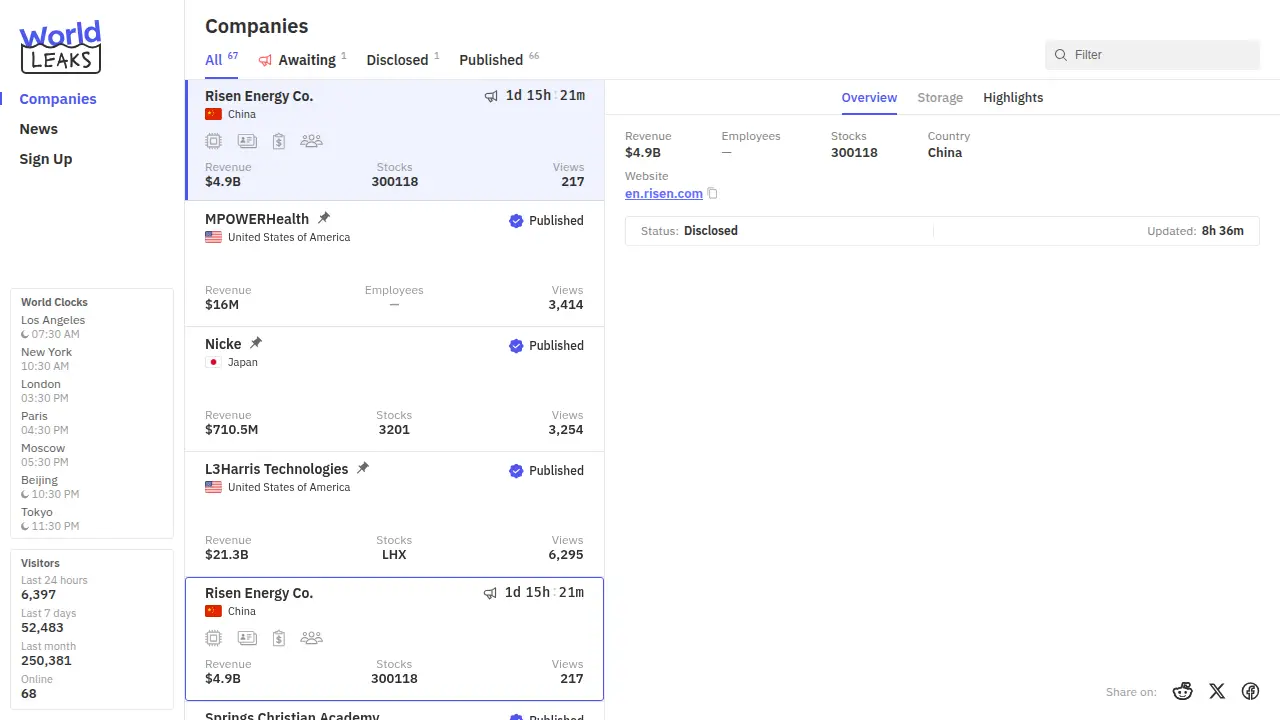
Task: Share on Reddit
Action: click(x=1183, y=691)
